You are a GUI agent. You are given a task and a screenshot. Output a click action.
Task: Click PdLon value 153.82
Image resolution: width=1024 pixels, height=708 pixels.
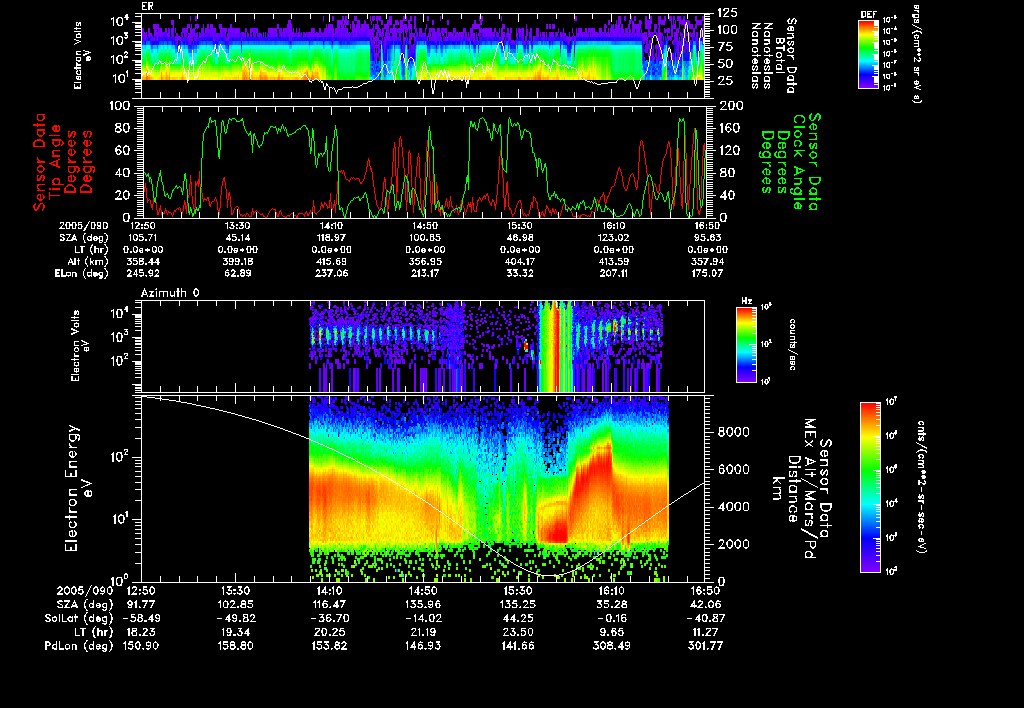click(329, 646)
